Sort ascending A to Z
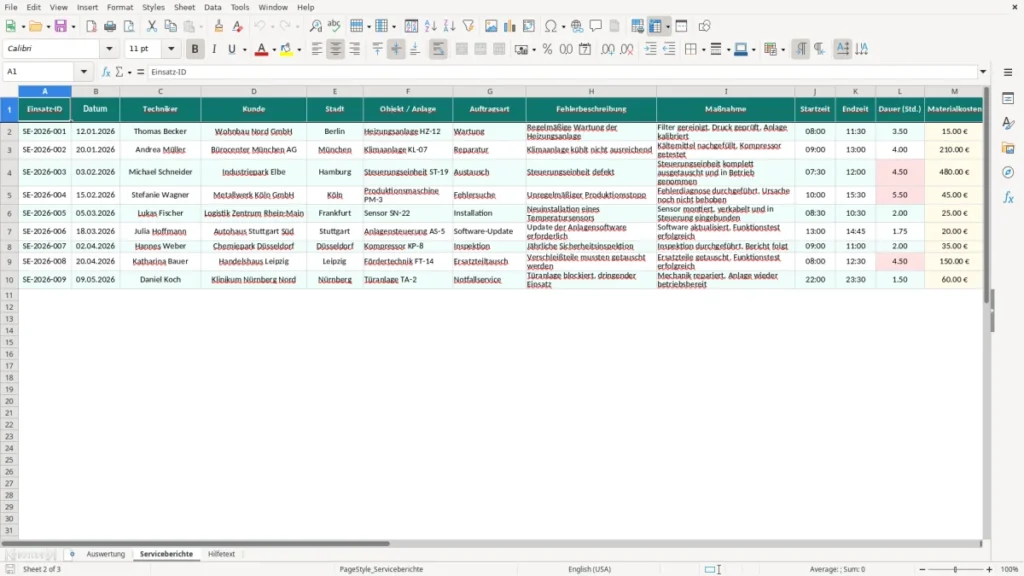Viewport: 1024px width, 576px height. click(x=430, y=26)
